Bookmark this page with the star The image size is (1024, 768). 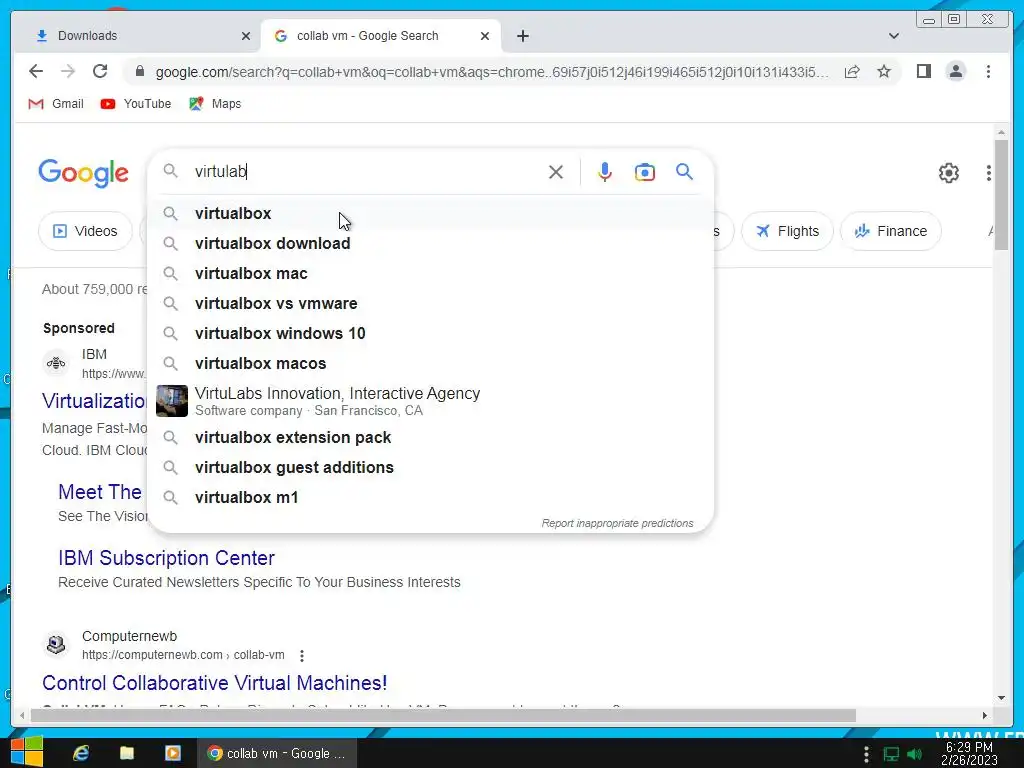click(884, 71)
